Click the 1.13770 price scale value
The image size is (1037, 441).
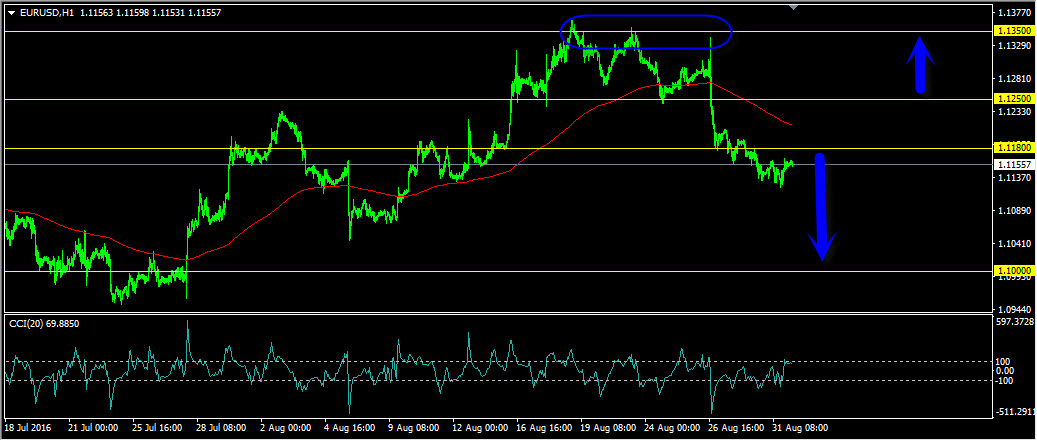pyautogui.click(x=1015, y=13)
